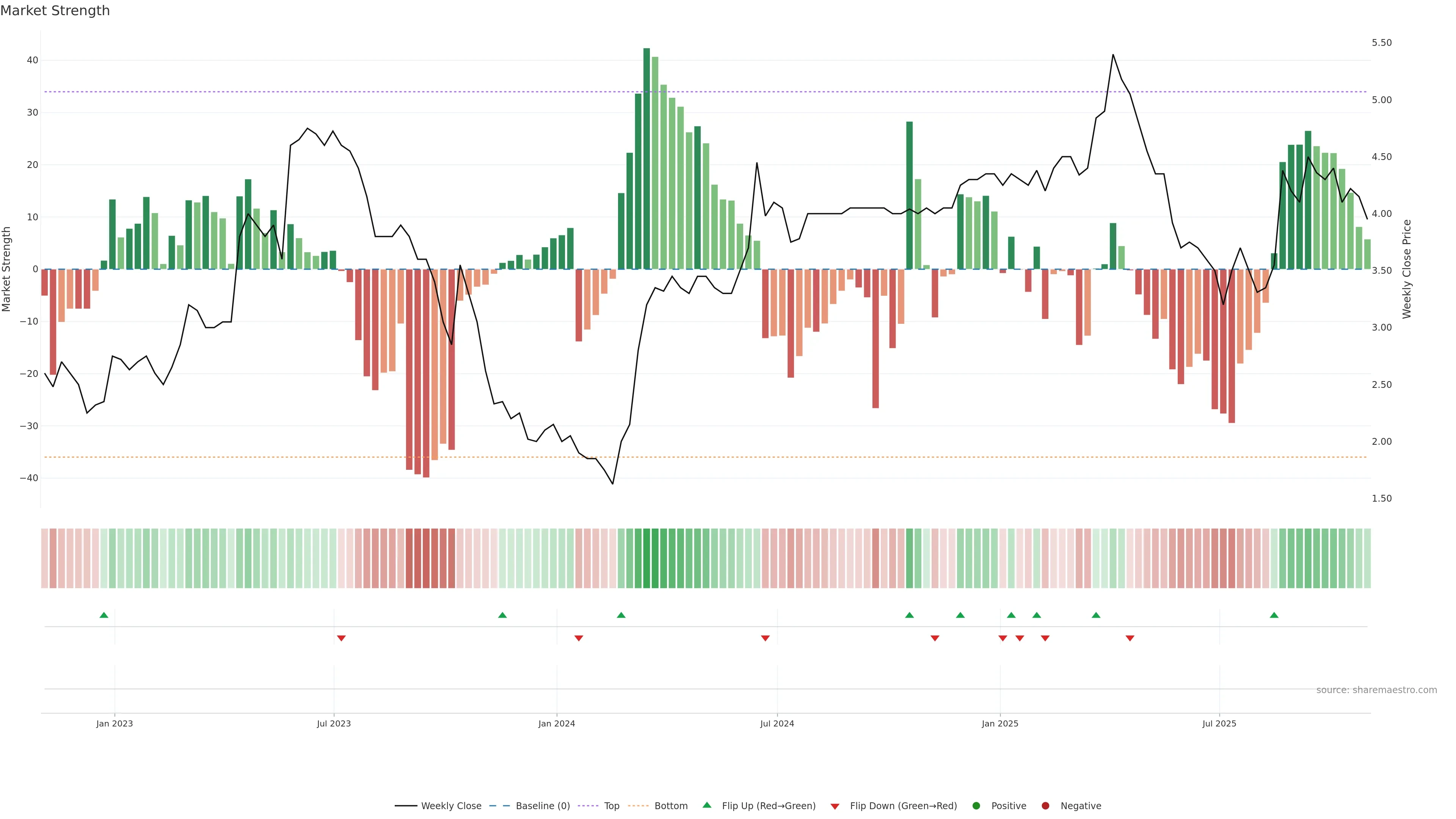Click the Weekly Close Price axis title
Screen dimensions: 1456x819
pyautogui.click(x=1407, y=269)
